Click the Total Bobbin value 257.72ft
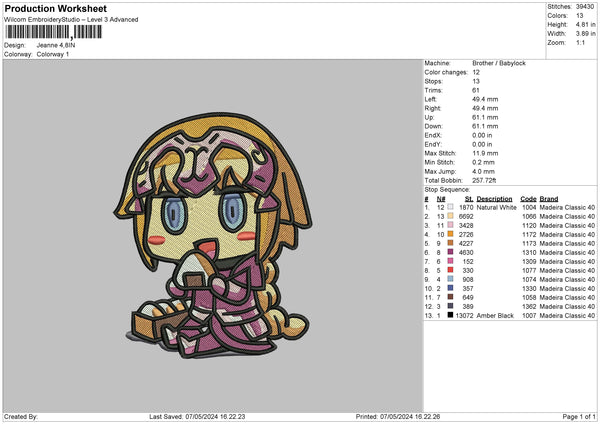Viewport: 600px width, 424px height. [484, 180]
